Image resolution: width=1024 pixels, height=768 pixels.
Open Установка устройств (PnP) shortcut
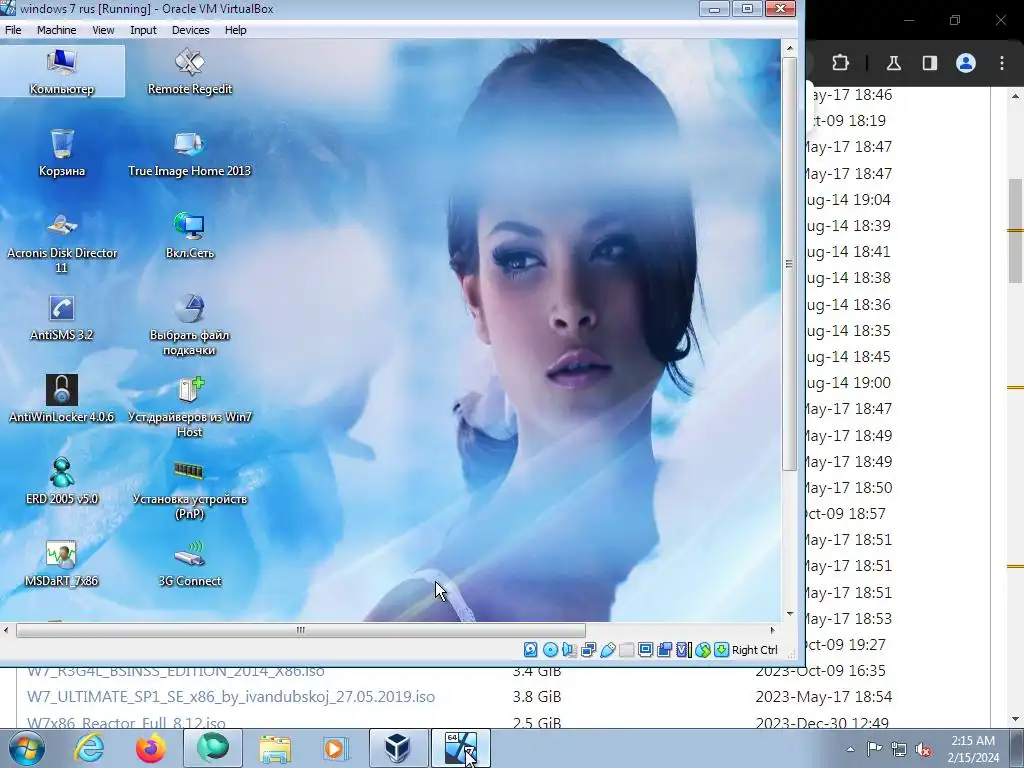pos(189,490)
